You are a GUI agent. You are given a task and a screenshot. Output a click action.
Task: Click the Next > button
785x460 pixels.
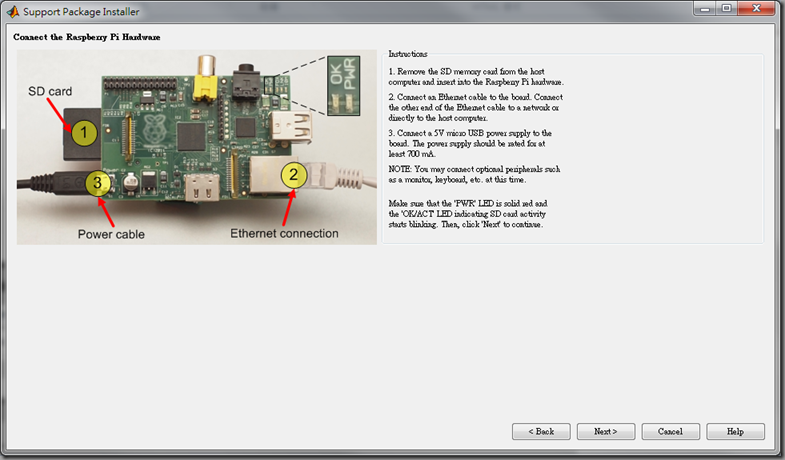click(606, 431)
